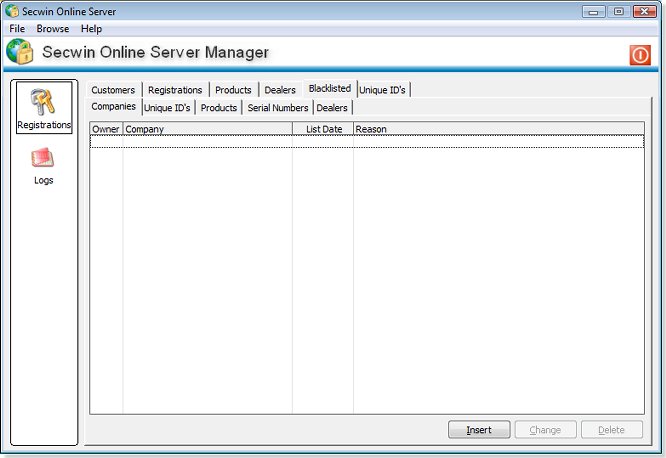Click the title bar application icon
The height and width of the screenshot is (458, 666).
11,12
